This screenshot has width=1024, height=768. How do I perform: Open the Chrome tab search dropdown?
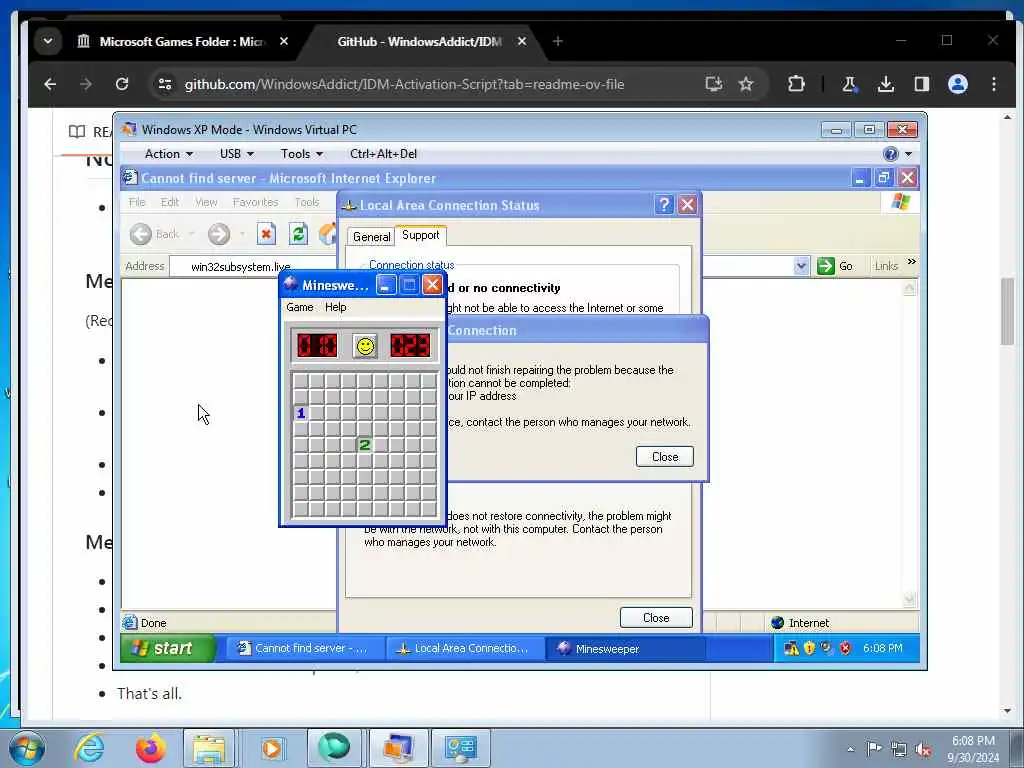point(48,41)
